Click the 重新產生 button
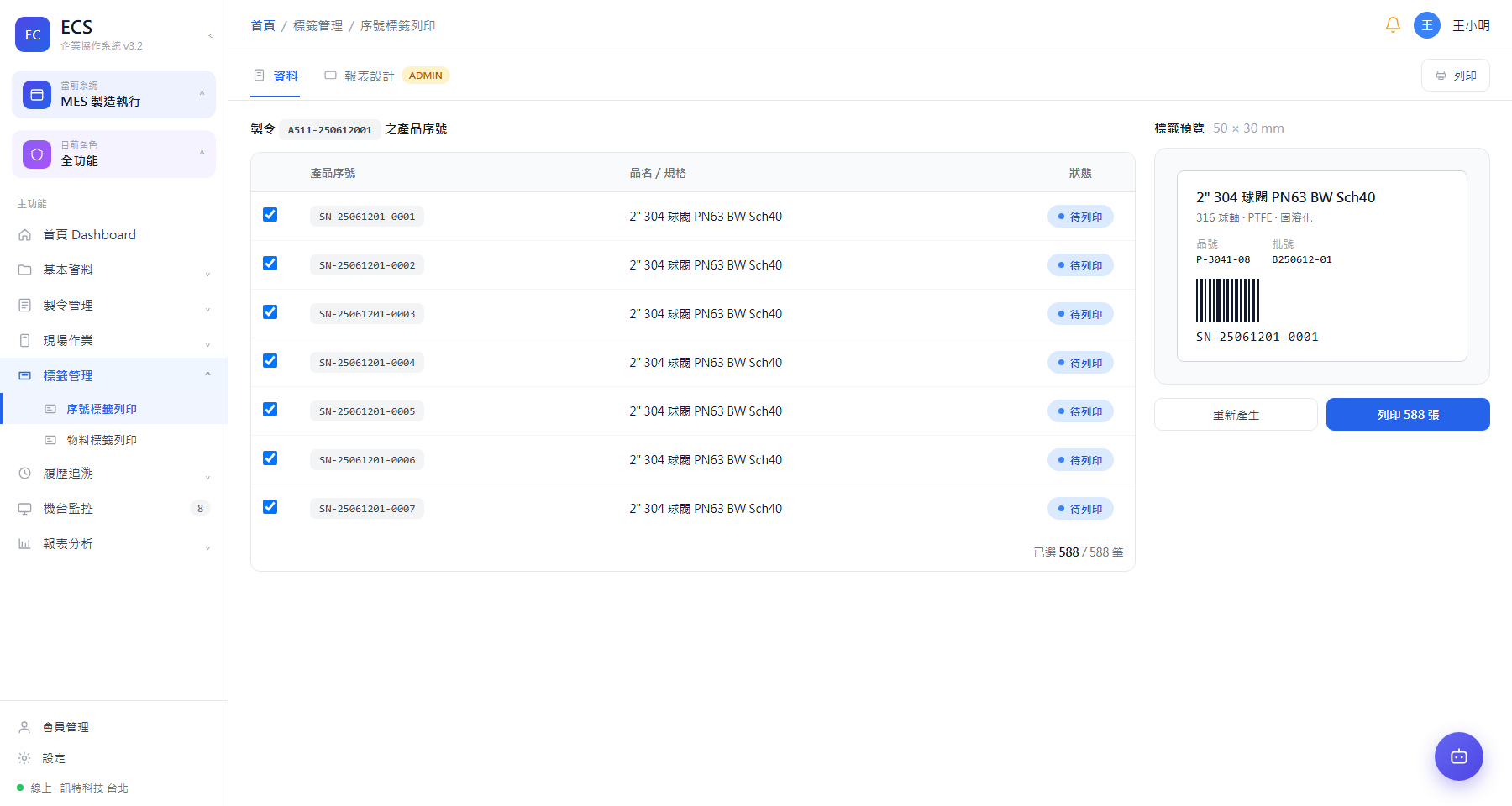Viewport: 1512px width, 806px height. [1236, 415]
